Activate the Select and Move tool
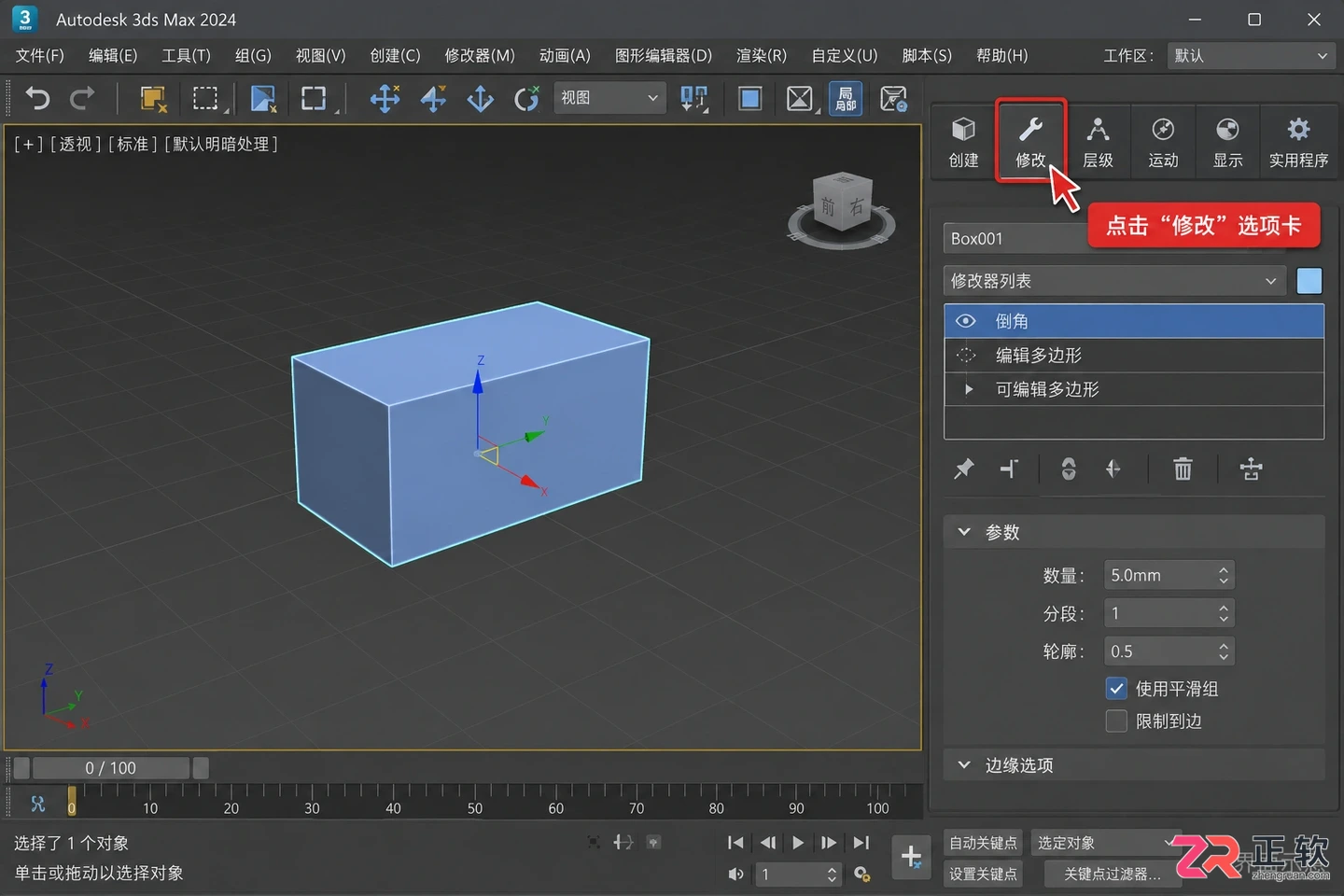 tap(385, 98)
